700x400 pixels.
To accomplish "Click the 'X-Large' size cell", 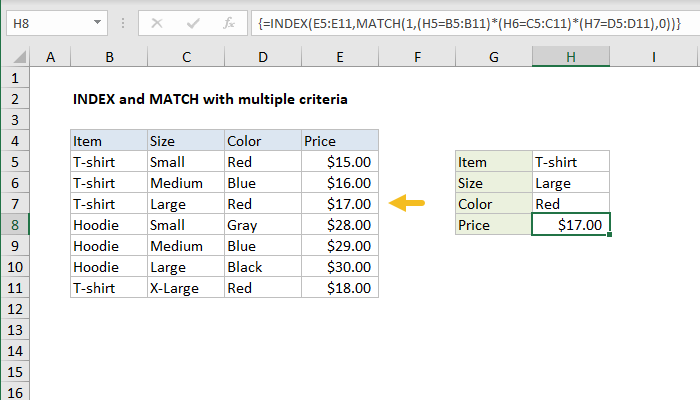I will coord(186,288).
